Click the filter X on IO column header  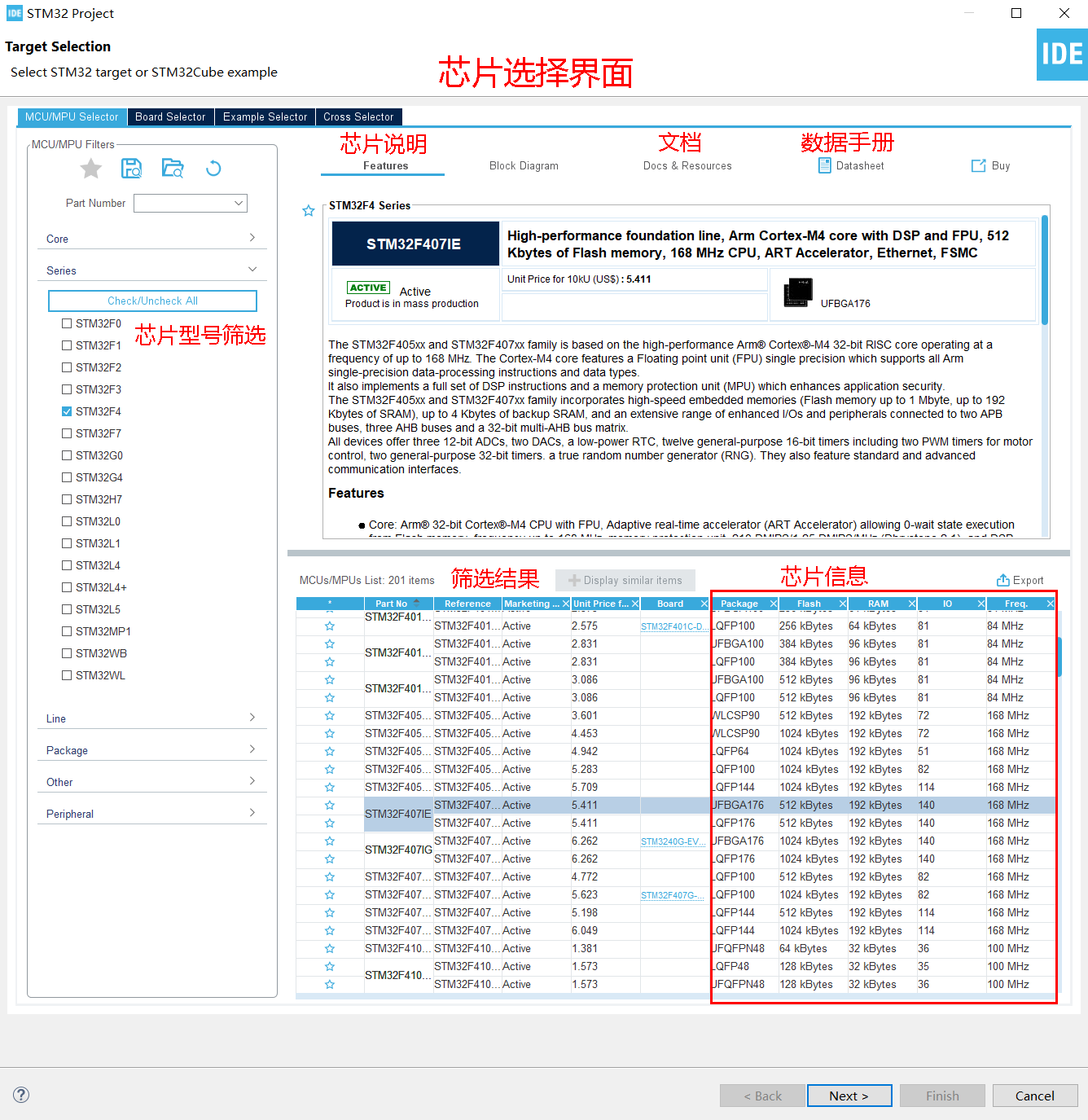981,604
